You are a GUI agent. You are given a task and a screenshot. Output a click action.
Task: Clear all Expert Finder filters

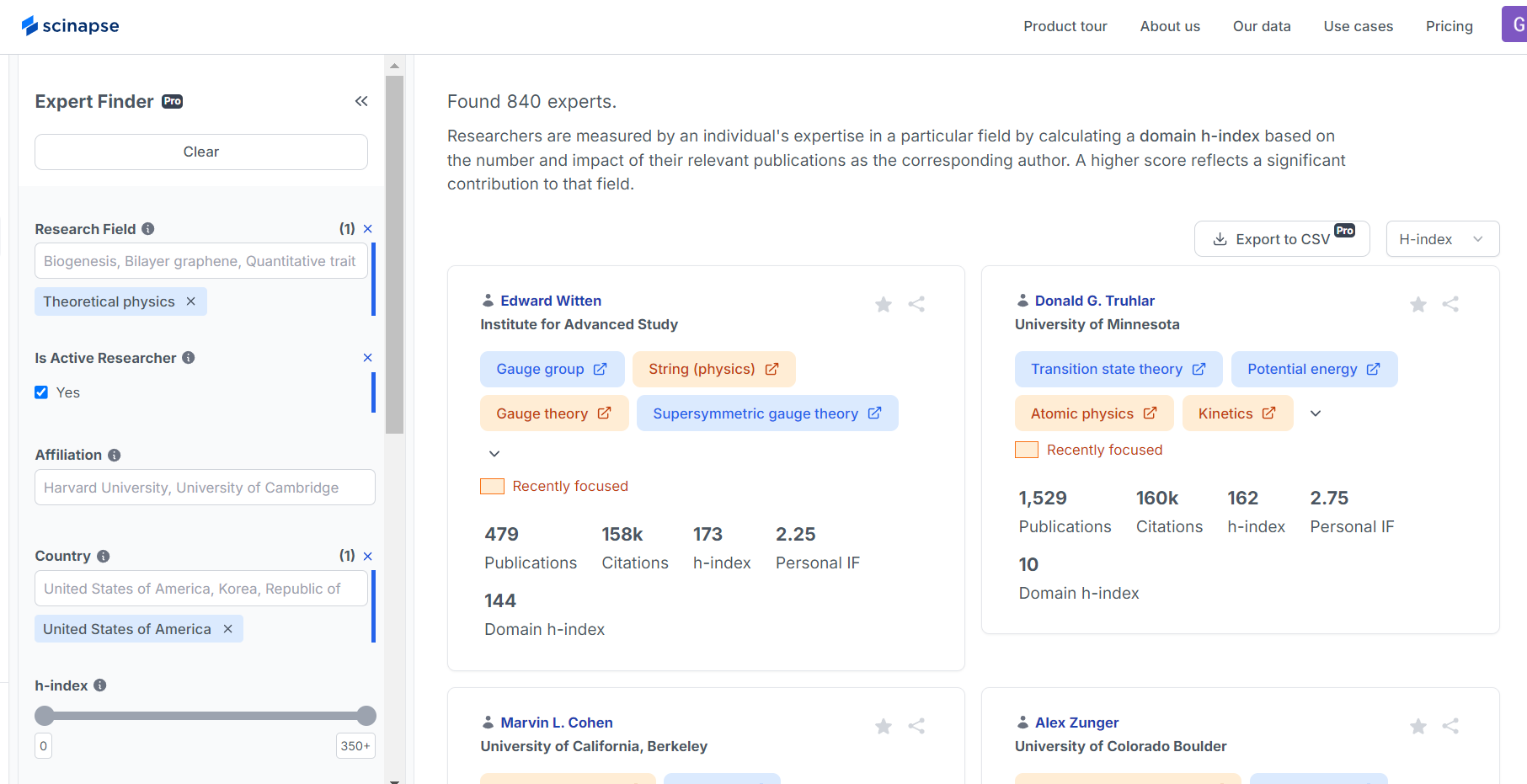[200, 152]
